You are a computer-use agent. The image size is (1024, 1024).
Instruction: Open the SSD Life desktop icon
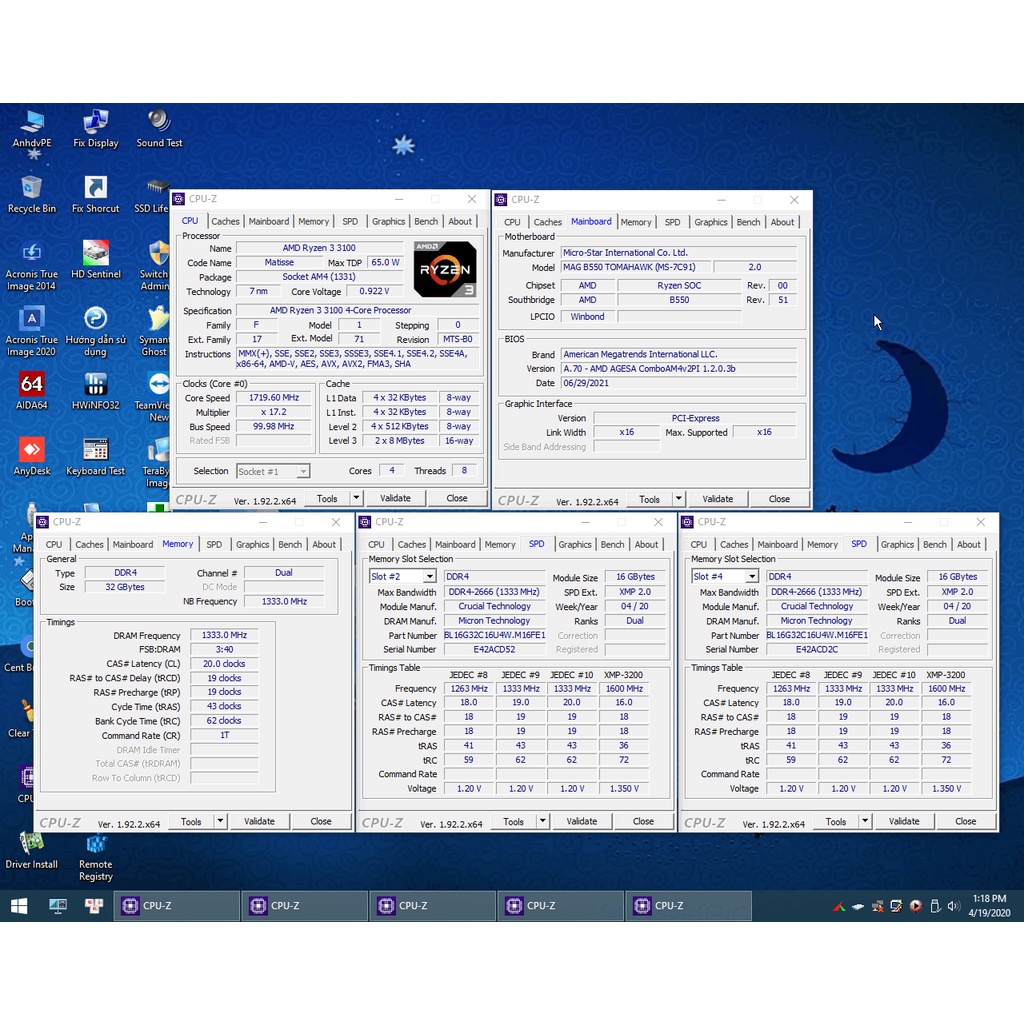coord(153,195)
